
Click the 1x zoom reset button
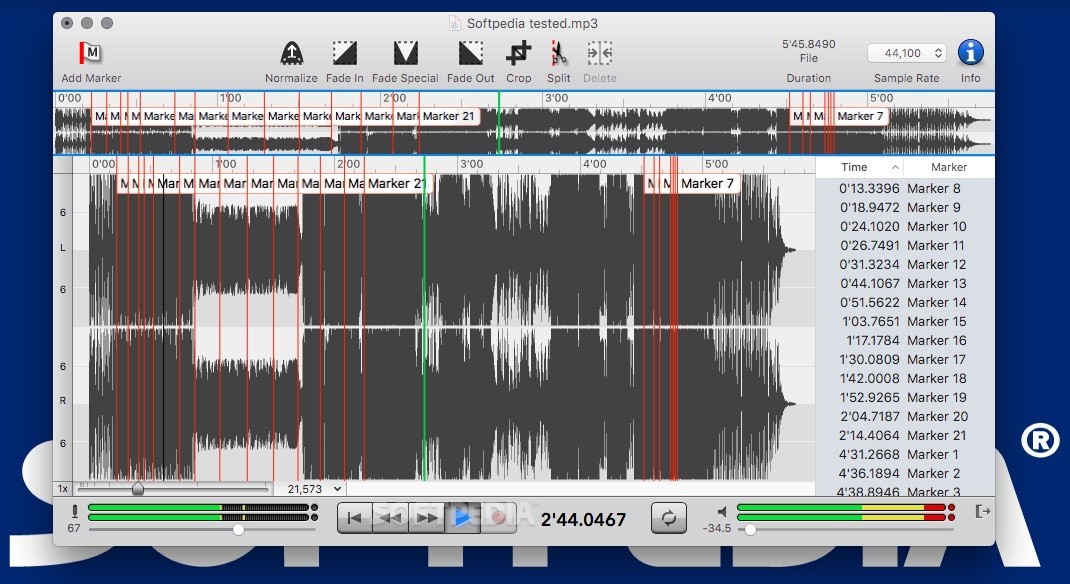tap(63, 488)
